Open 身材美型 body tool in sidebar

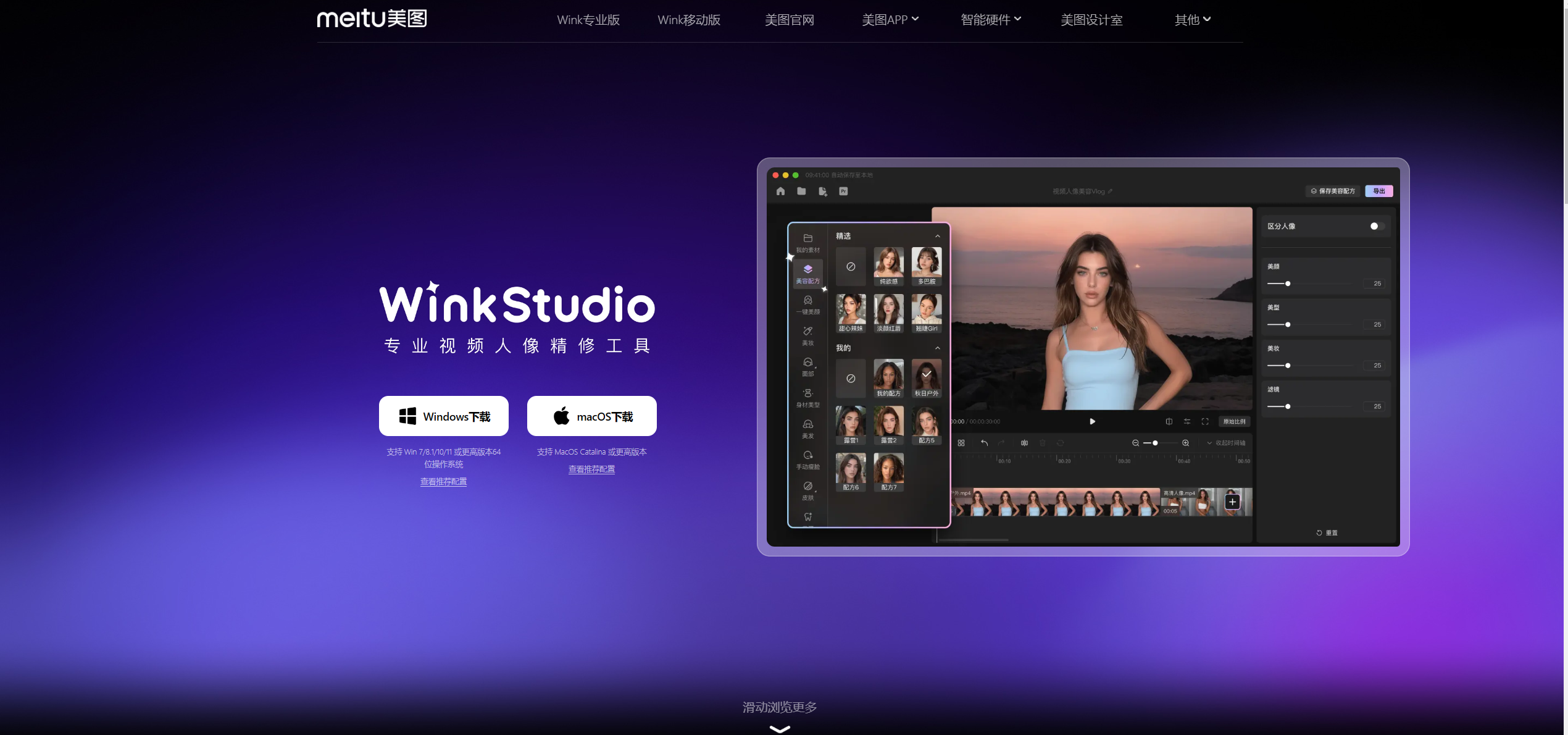(x=807, y=398)
